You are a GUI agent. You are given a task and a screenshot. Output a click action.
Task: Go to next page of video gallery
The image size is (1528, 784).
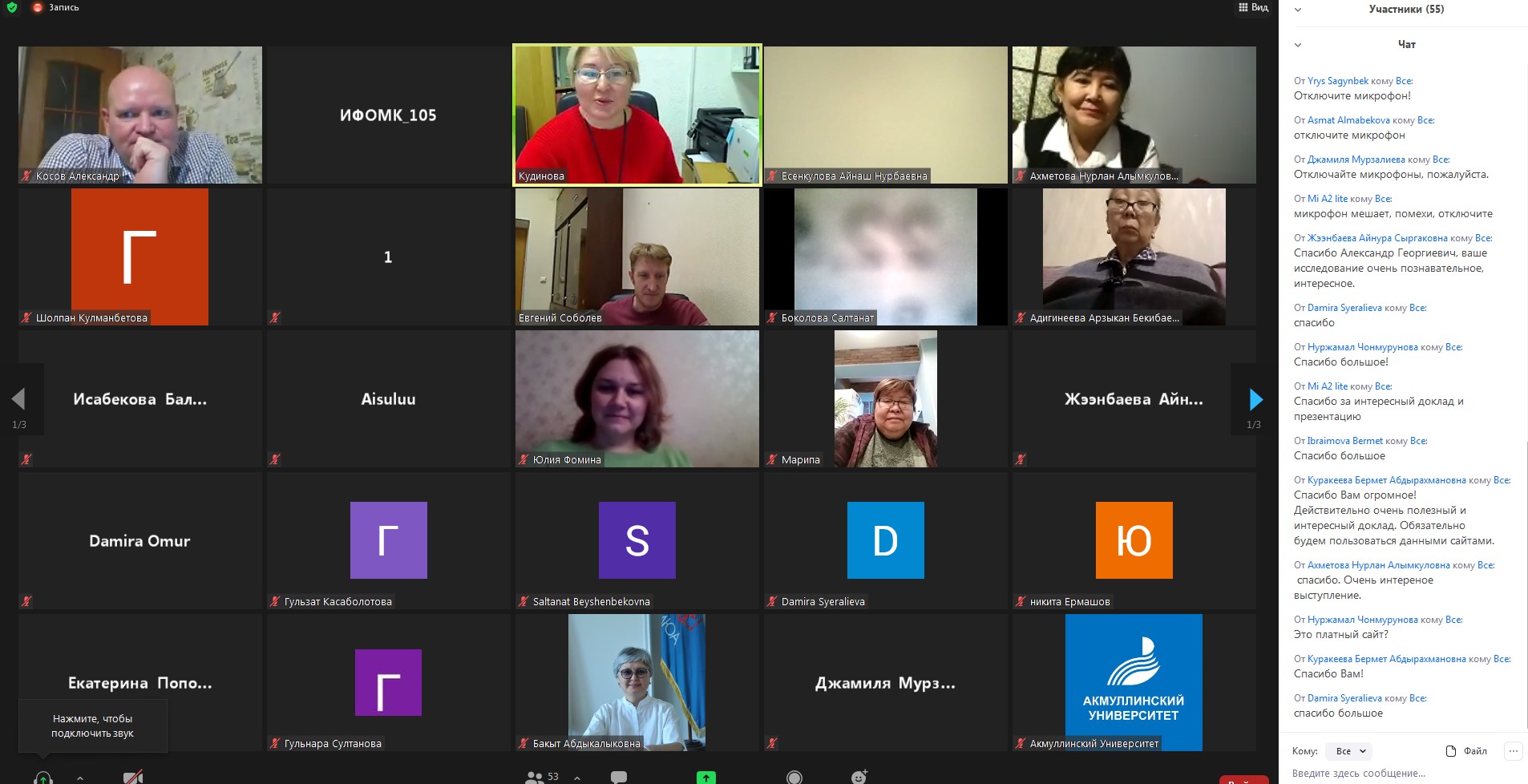[x=1255, y=399]
